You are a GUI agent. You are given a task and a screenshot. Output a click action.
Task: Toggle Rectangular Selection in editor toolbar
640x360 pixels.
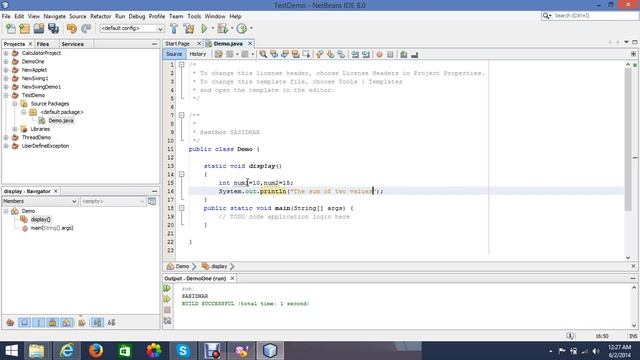click(x=306, y=54)
